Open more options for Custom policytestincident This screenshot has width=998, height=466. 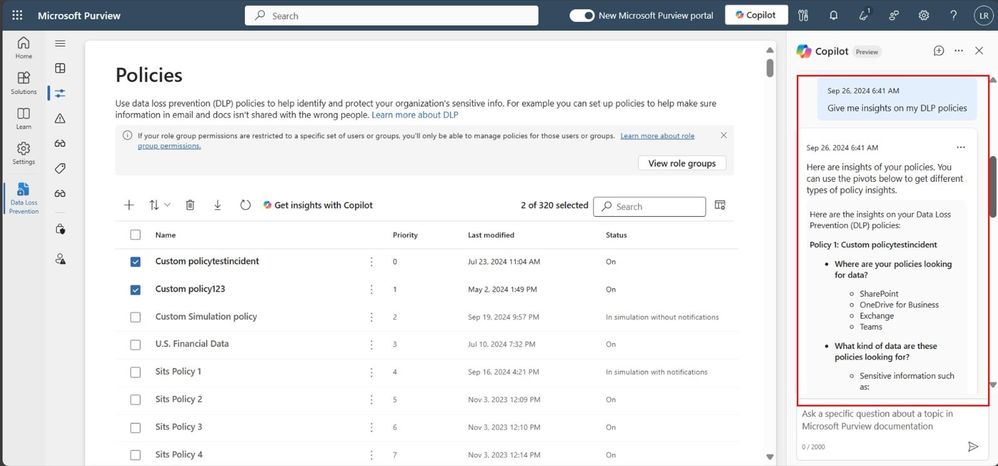[x=372, y=262]
